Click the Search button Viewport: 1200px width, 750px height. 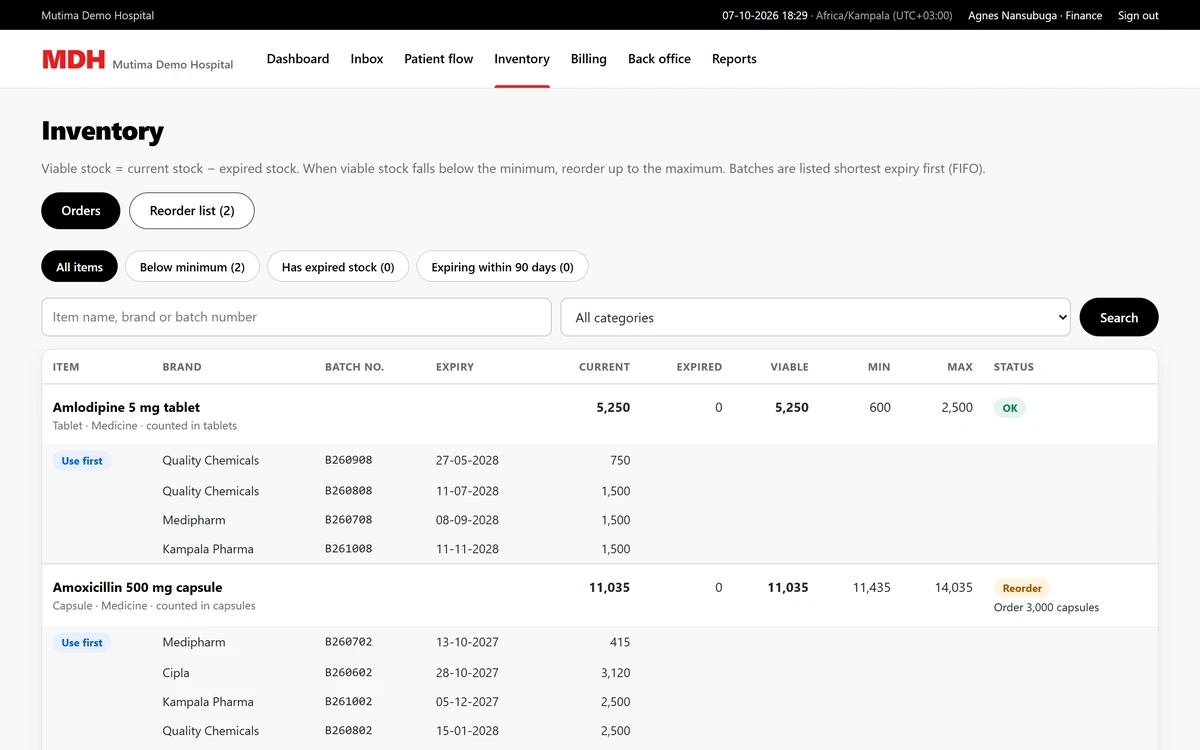click(1119, 317)
